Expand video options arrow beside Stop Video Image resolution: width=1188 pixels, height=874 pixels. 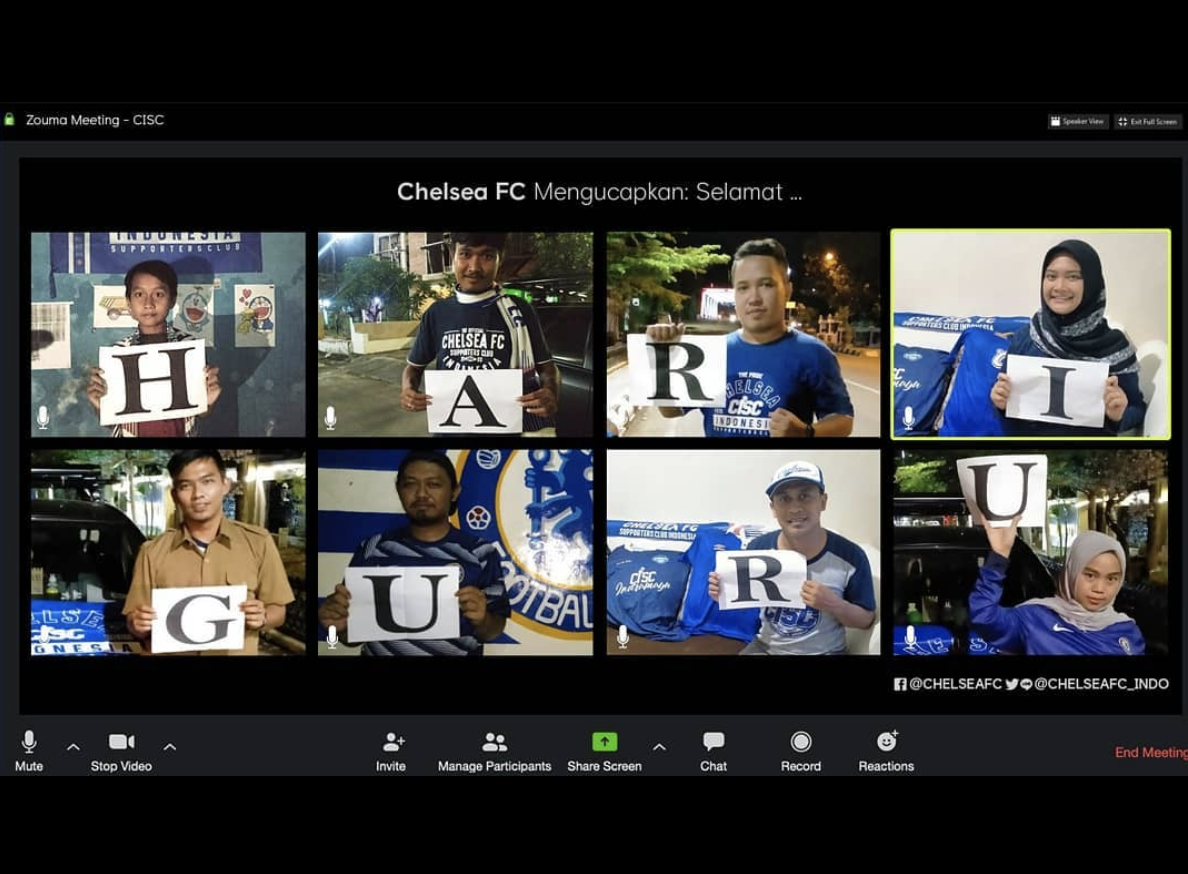tap(170, 747)
